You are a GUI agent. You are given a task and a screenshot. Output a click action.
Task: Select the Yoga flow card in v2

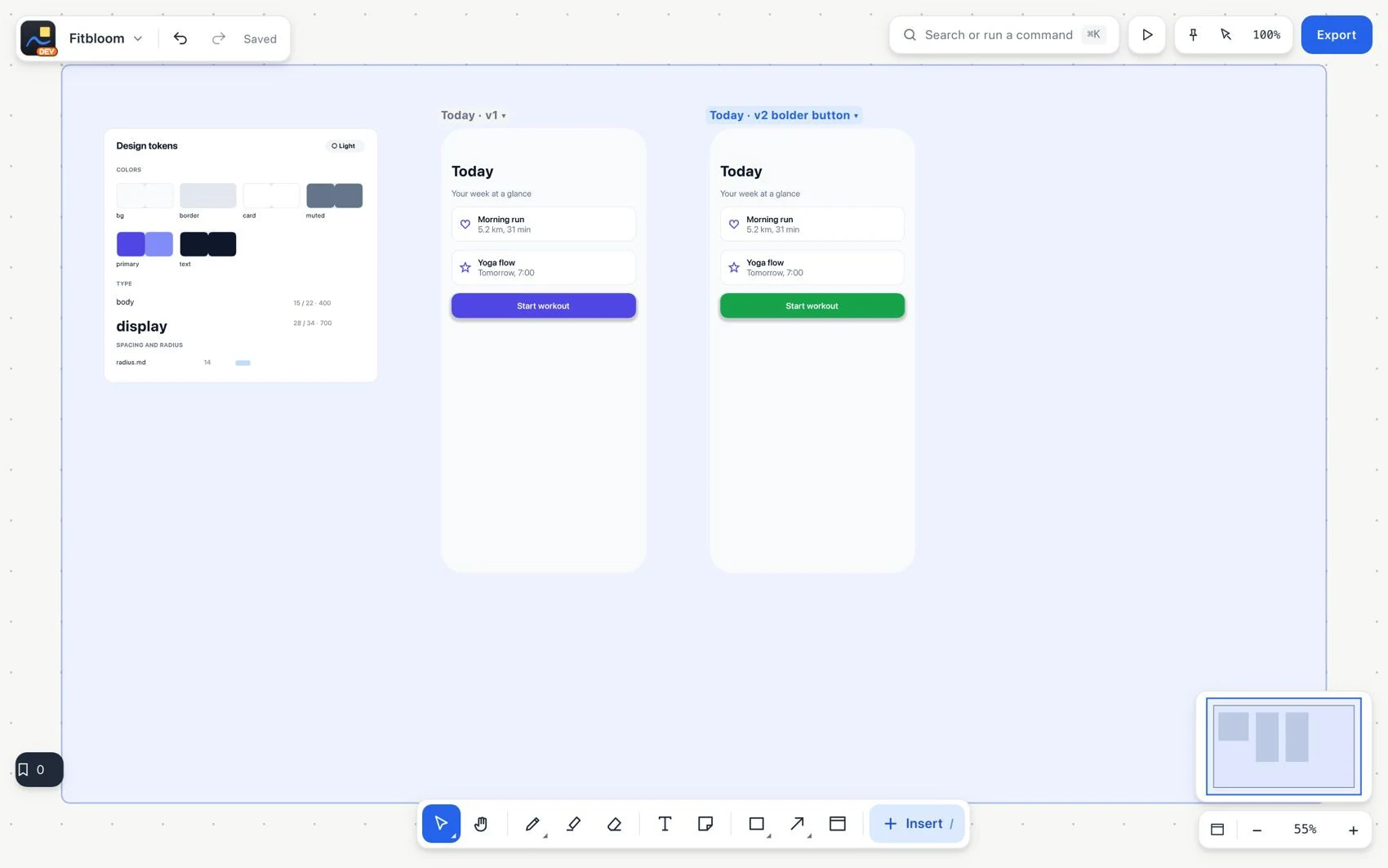point(812,267)
